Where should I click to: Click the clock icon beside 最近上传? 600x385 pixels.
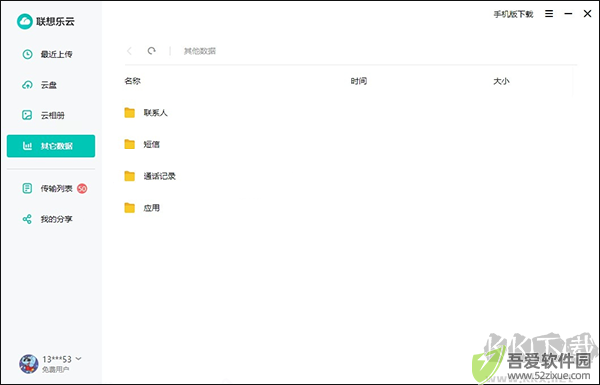pyautogui.click(x=27, y=54)
